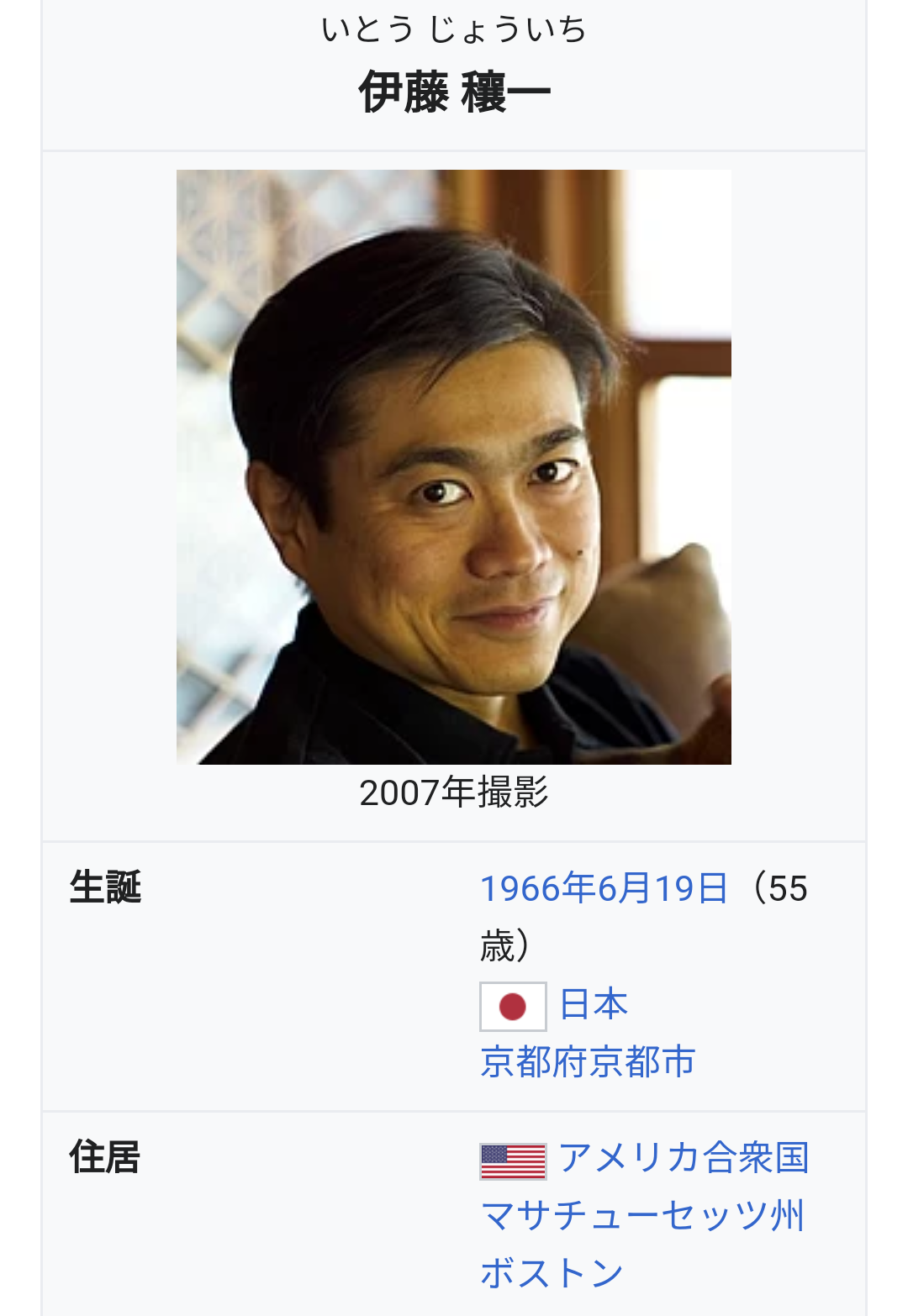
Task: Tap the Japanese flag icon
Action: click(513, 1006)
